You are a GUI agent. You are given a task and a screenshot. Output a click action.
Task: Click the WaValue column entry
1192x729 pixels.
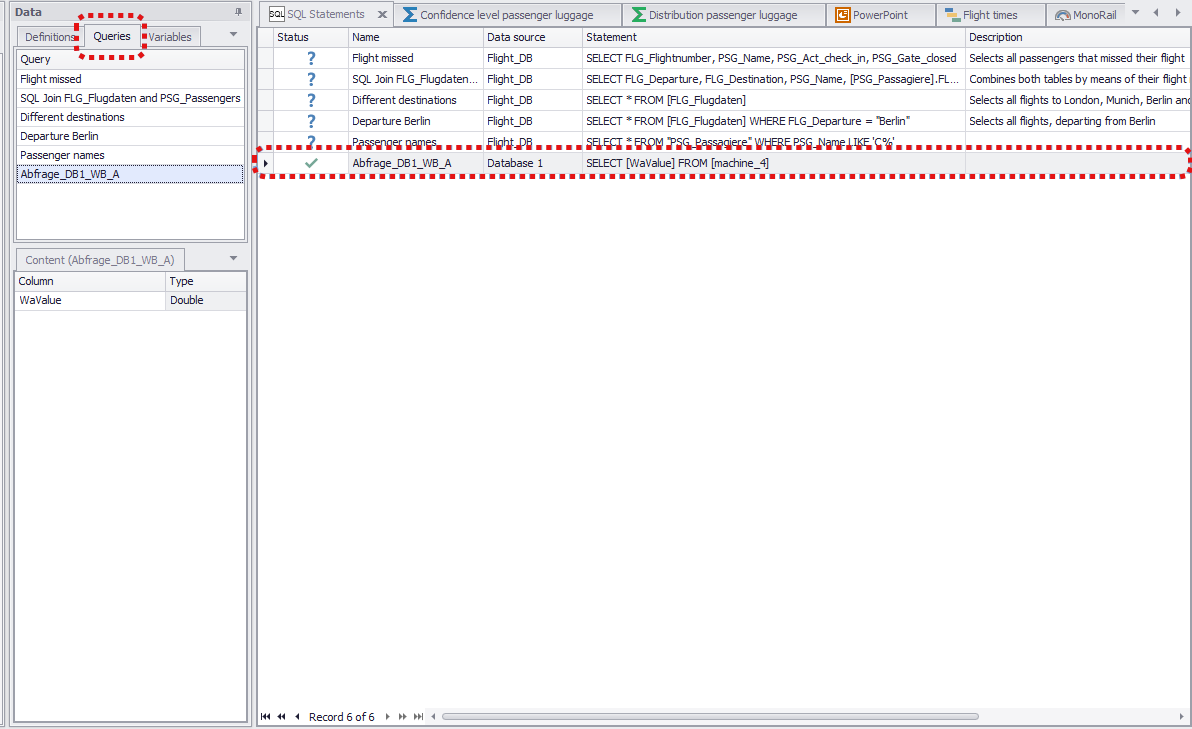(x=90, y=300)
